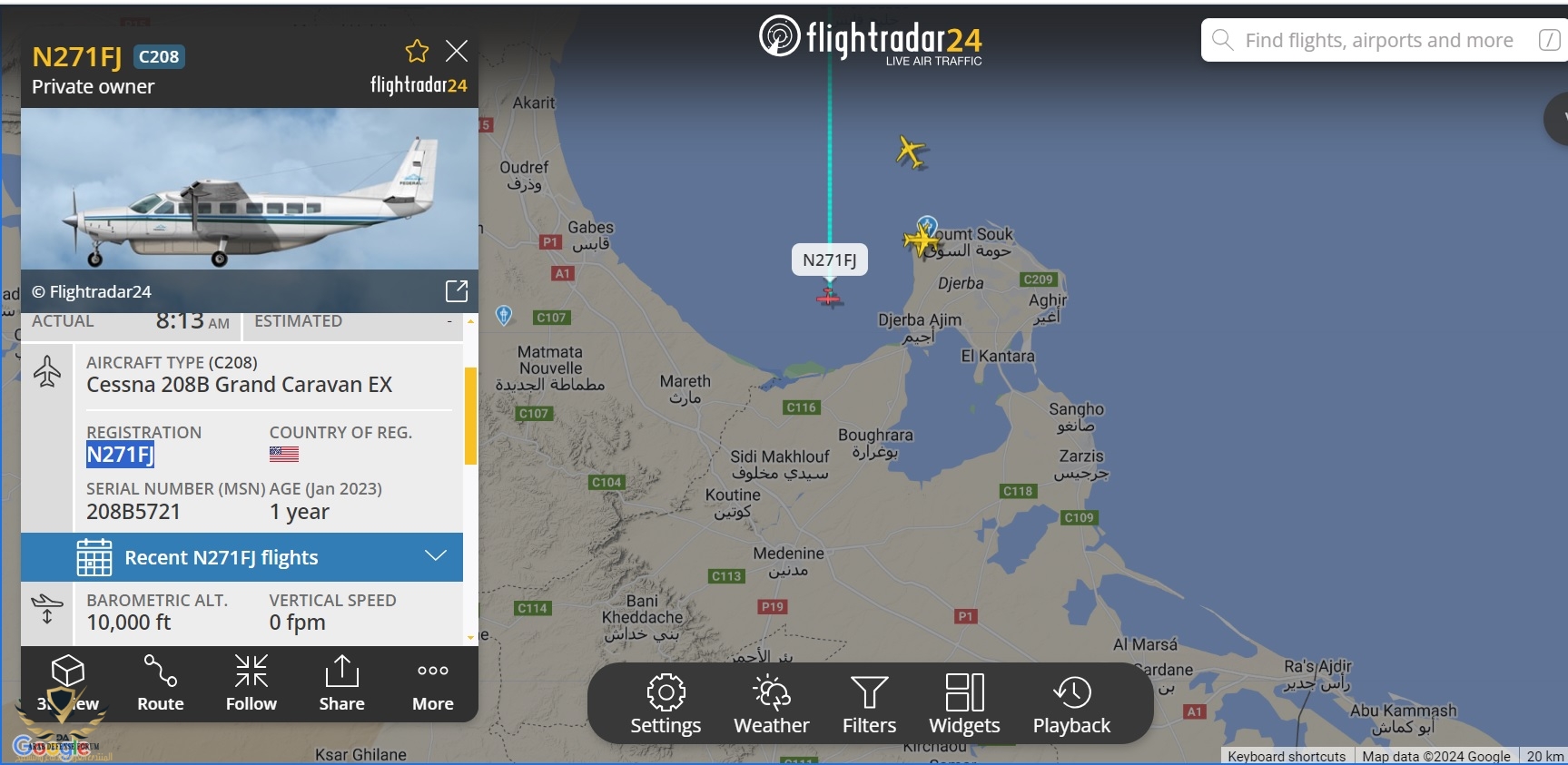1568x765 pixels.
Task: Show Weather layer options
Action: (772, 704)
